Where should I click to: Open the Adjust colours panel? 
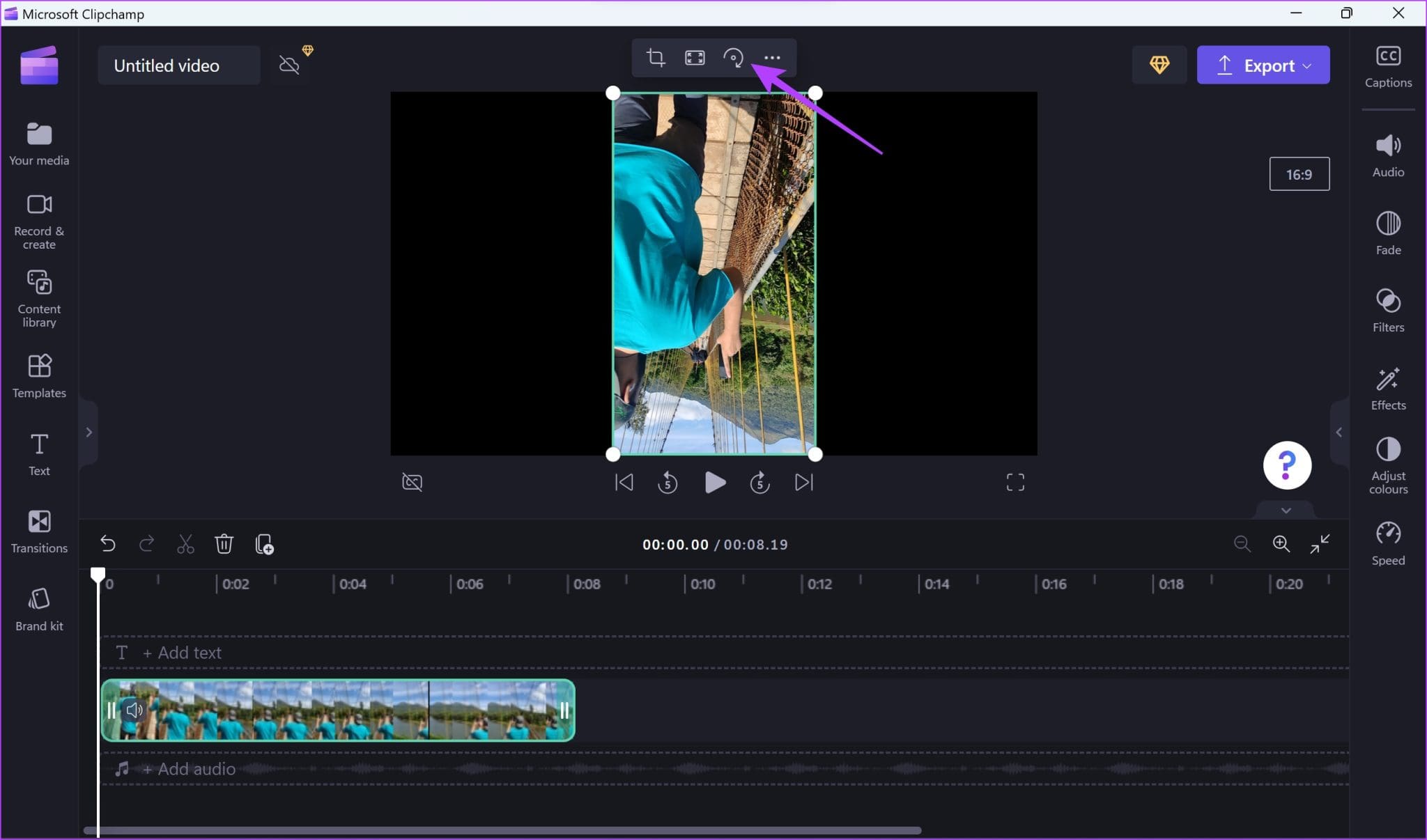point(1388,466)
